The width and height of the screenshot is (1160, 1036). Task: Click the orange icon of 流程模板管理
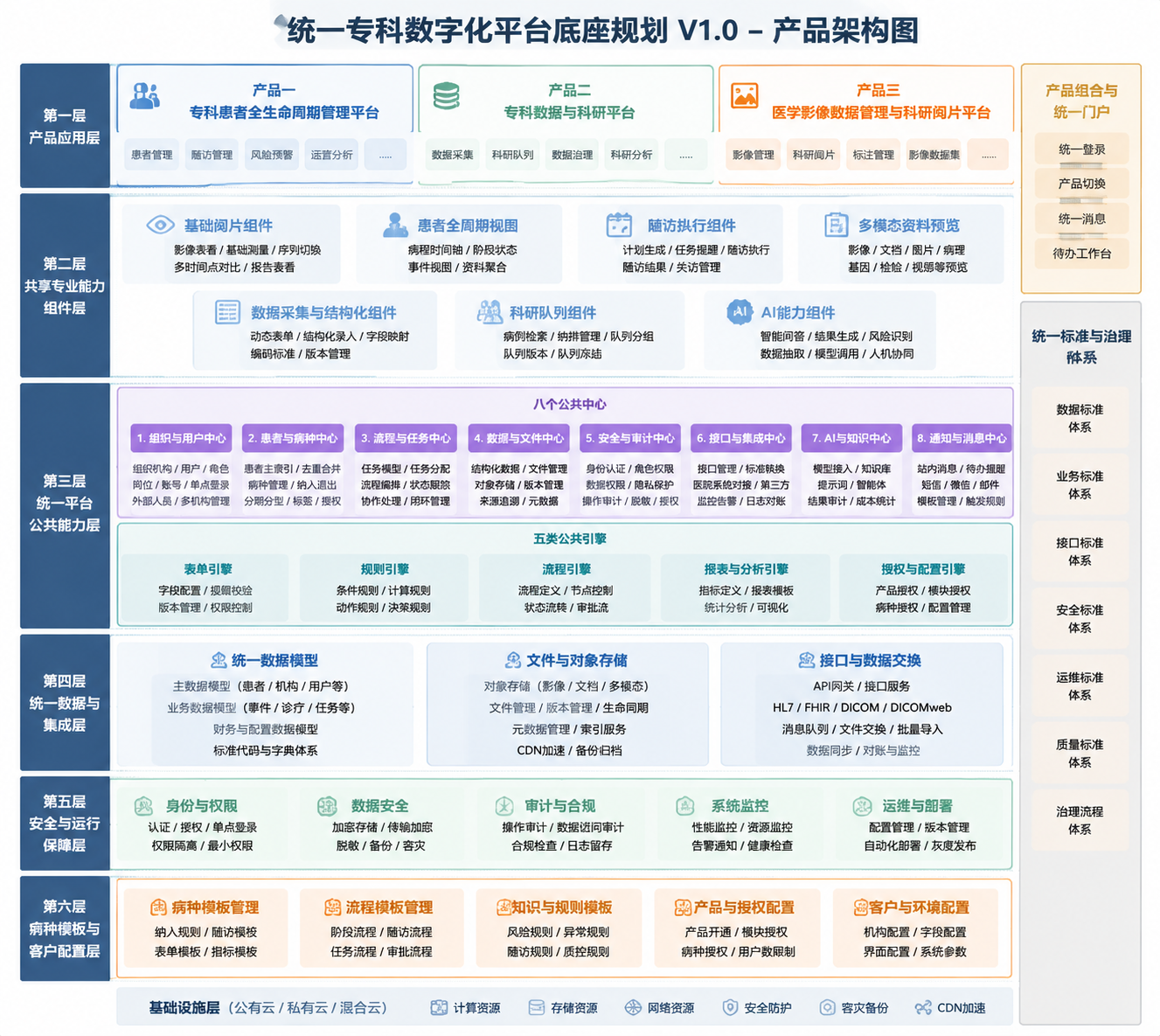click(332, 907)
